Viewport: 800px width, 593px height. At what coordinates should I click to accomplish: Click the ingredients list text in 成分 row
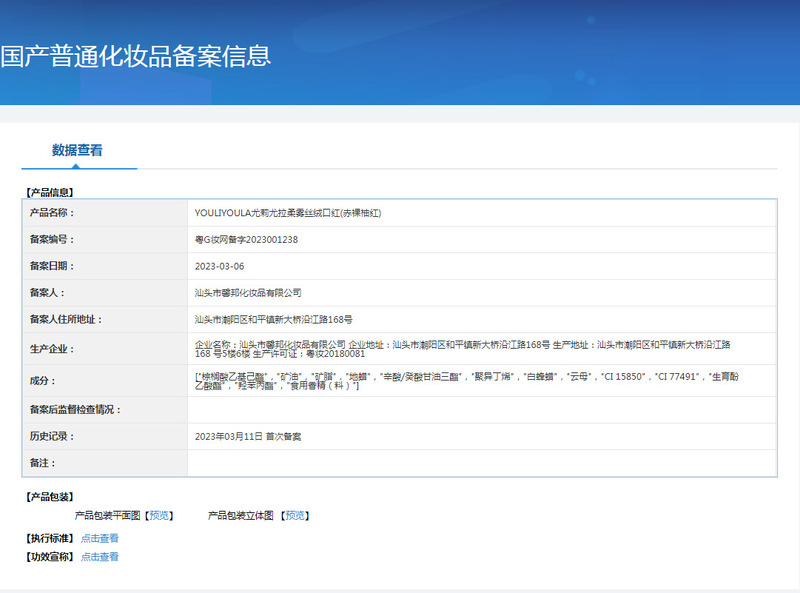pos(466,381)
